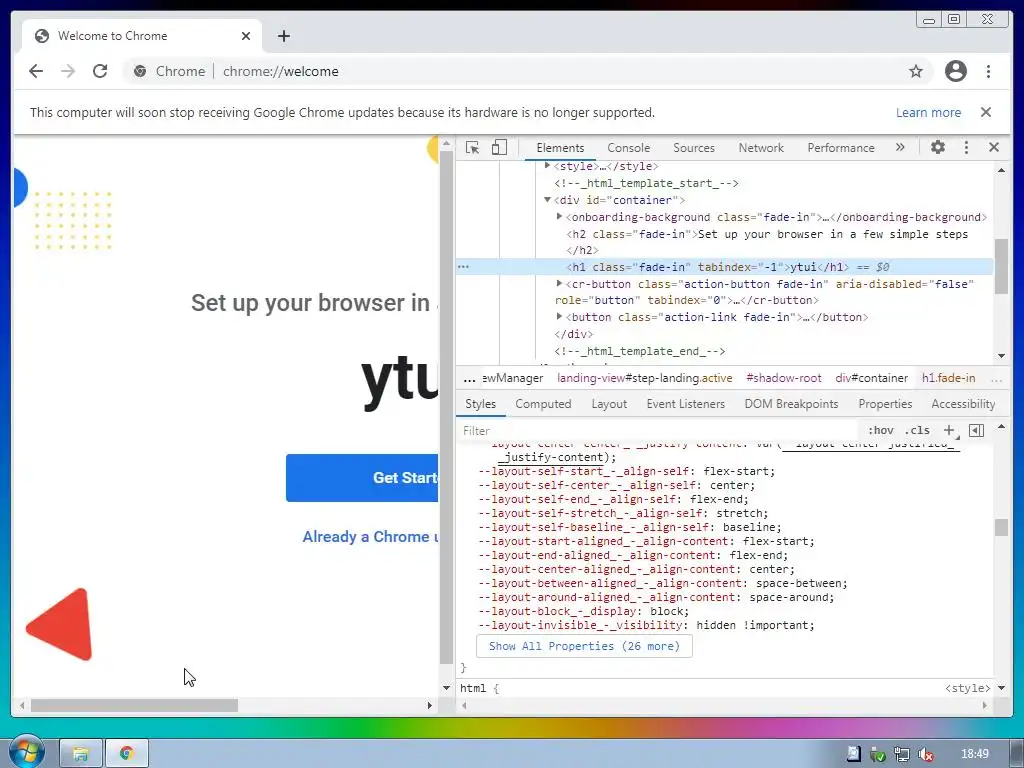Select the h2 class fade-in row
This screenshot has width=1024, height=768.
click(x=767, y=242)
